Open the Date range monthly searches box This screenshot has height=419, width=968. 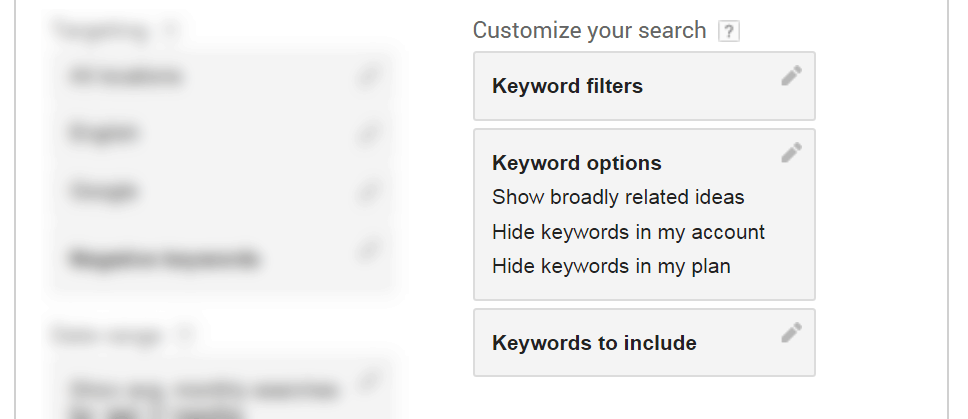pos(223,391)
